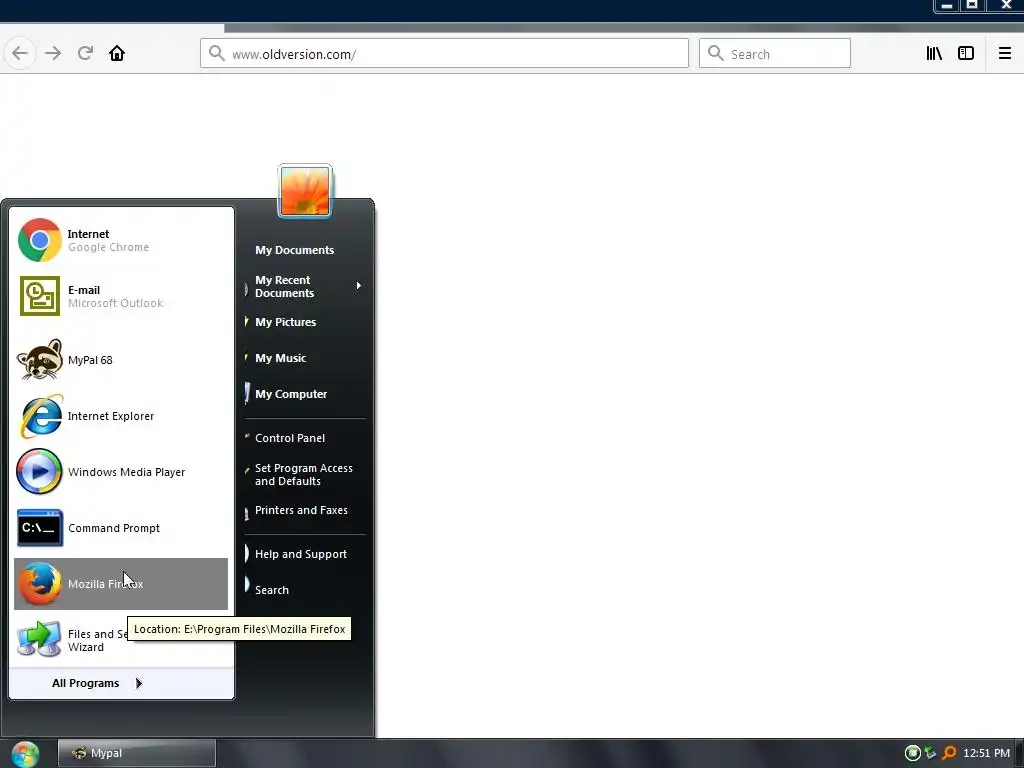Click the orange magnifier tray icon

click(949, 753)
